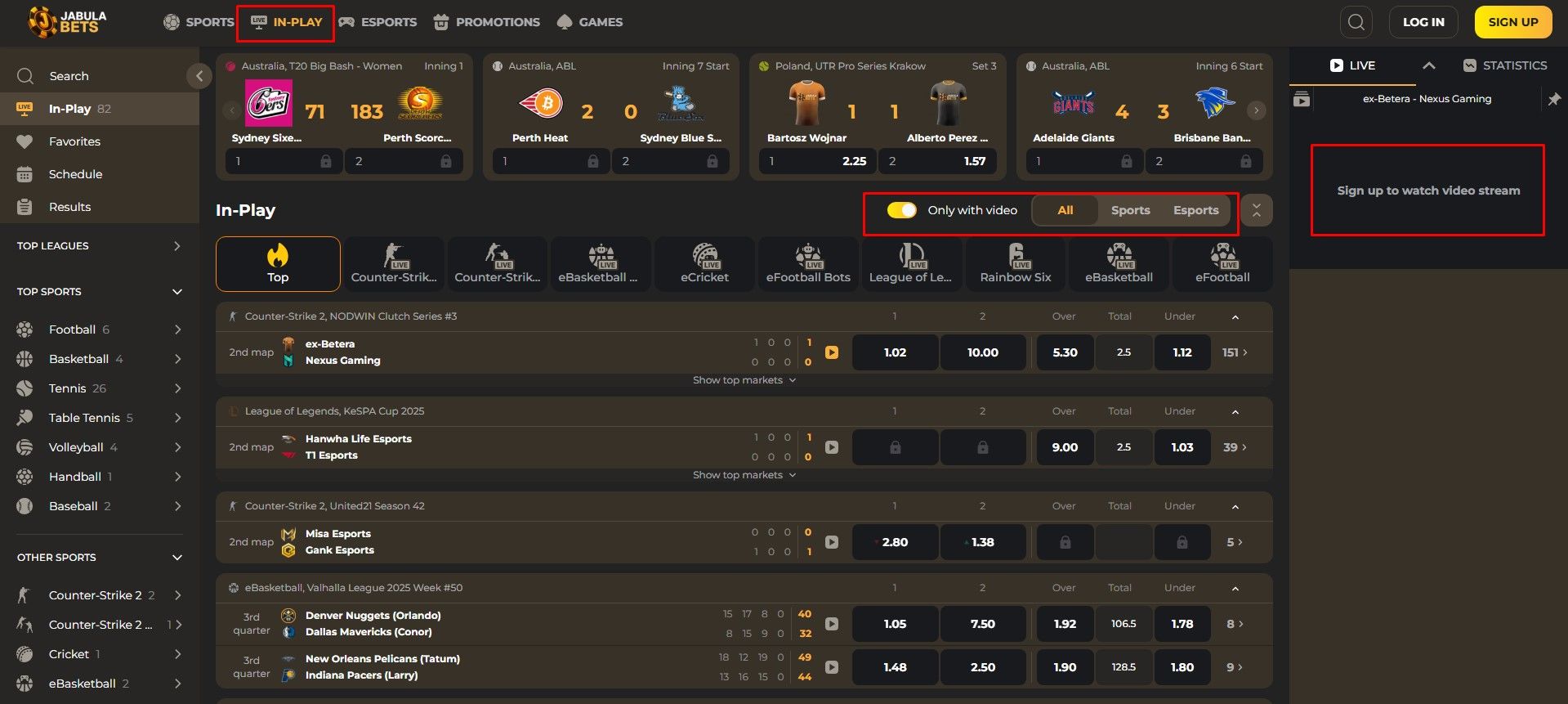The image size is (1568, 704).
Task: Switch to the Statistics tab
Action: 1505,65
